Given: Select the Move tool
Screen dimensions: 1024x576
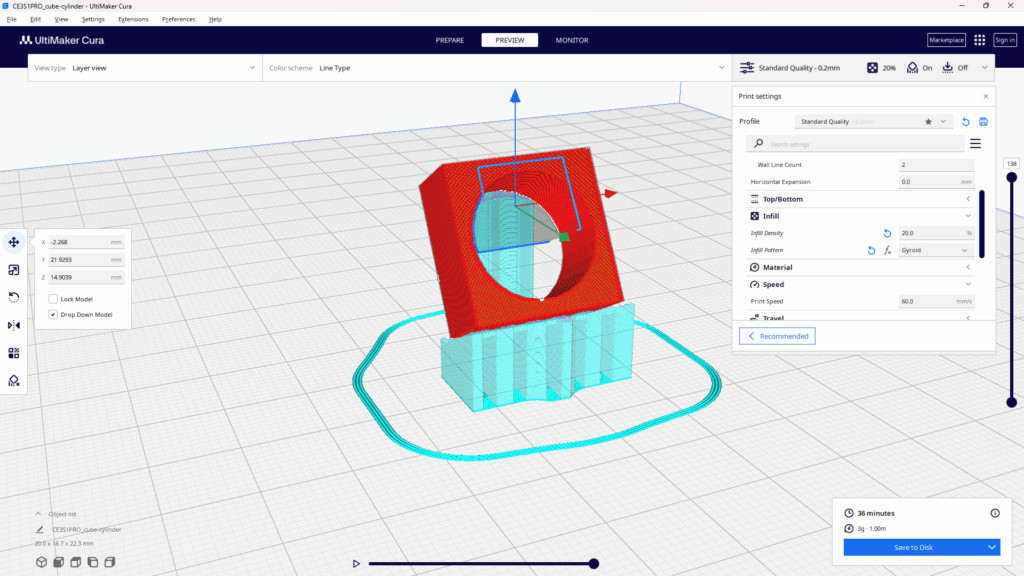Looking at the screenshot, I should pos(13,241).
